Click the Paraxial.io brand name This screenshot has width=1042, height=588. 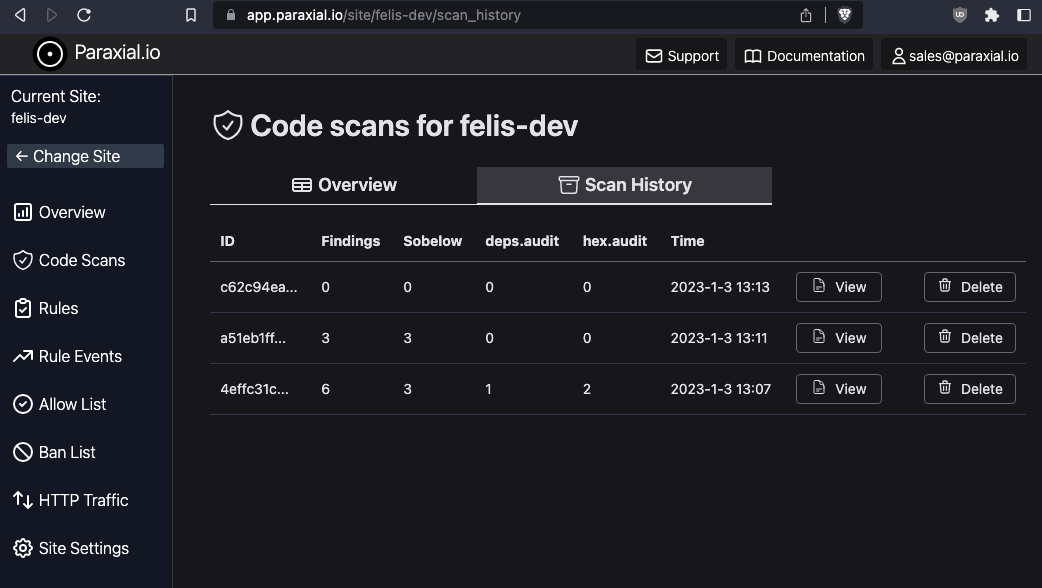(117, 52)
